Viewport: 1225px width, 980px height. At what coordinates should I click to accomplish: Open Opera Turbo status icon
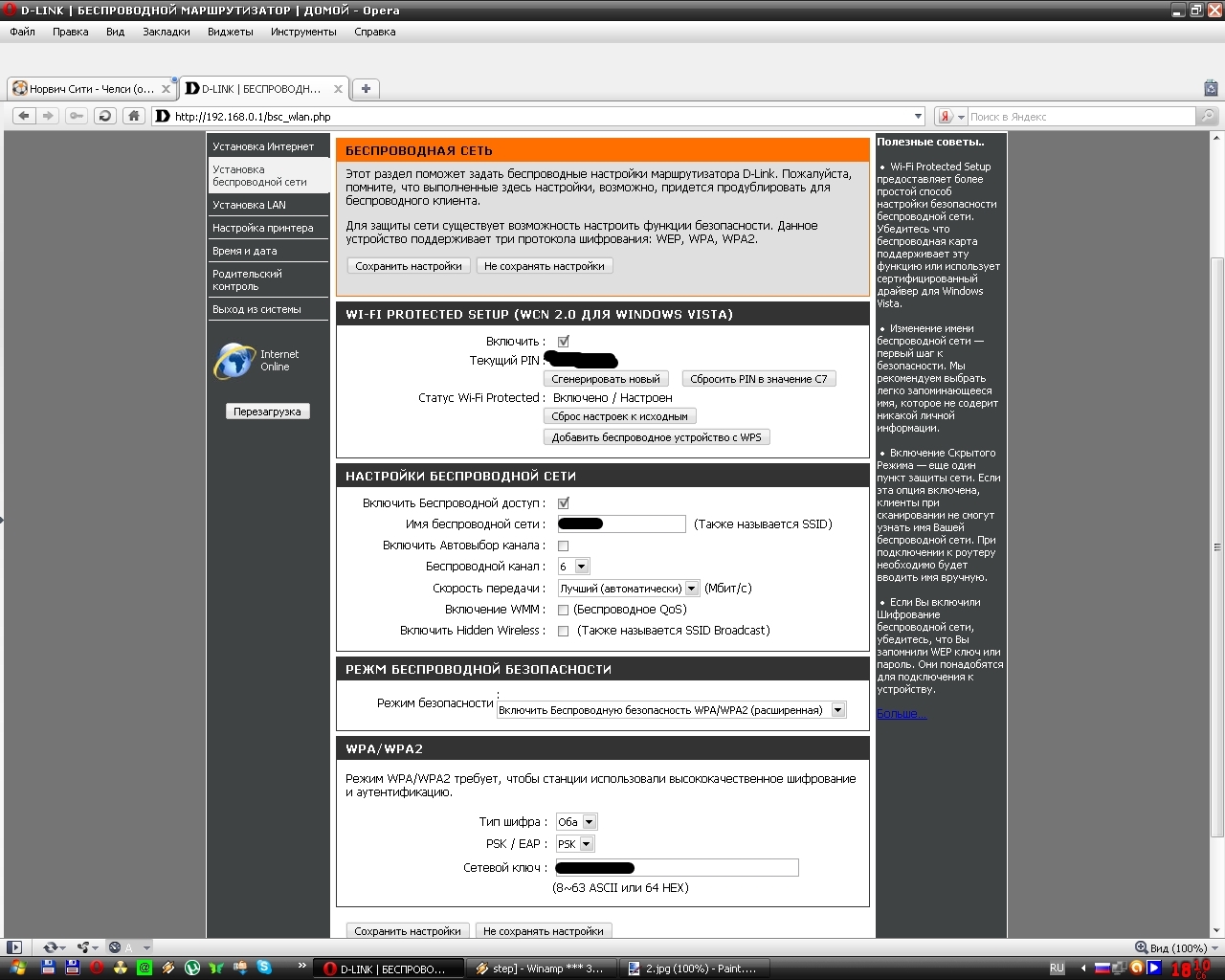click(x=115, y=947)
